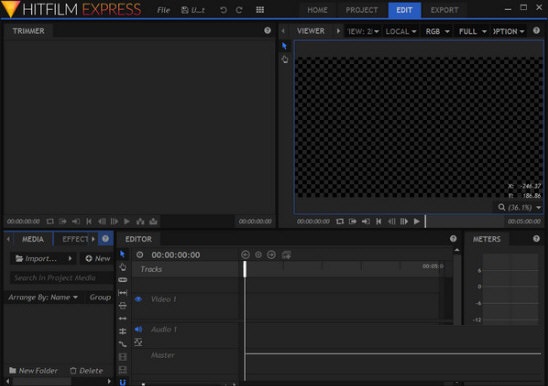Click the Editor panel help icon
Screen dimensions: 548x386
[x=453, y=239]
